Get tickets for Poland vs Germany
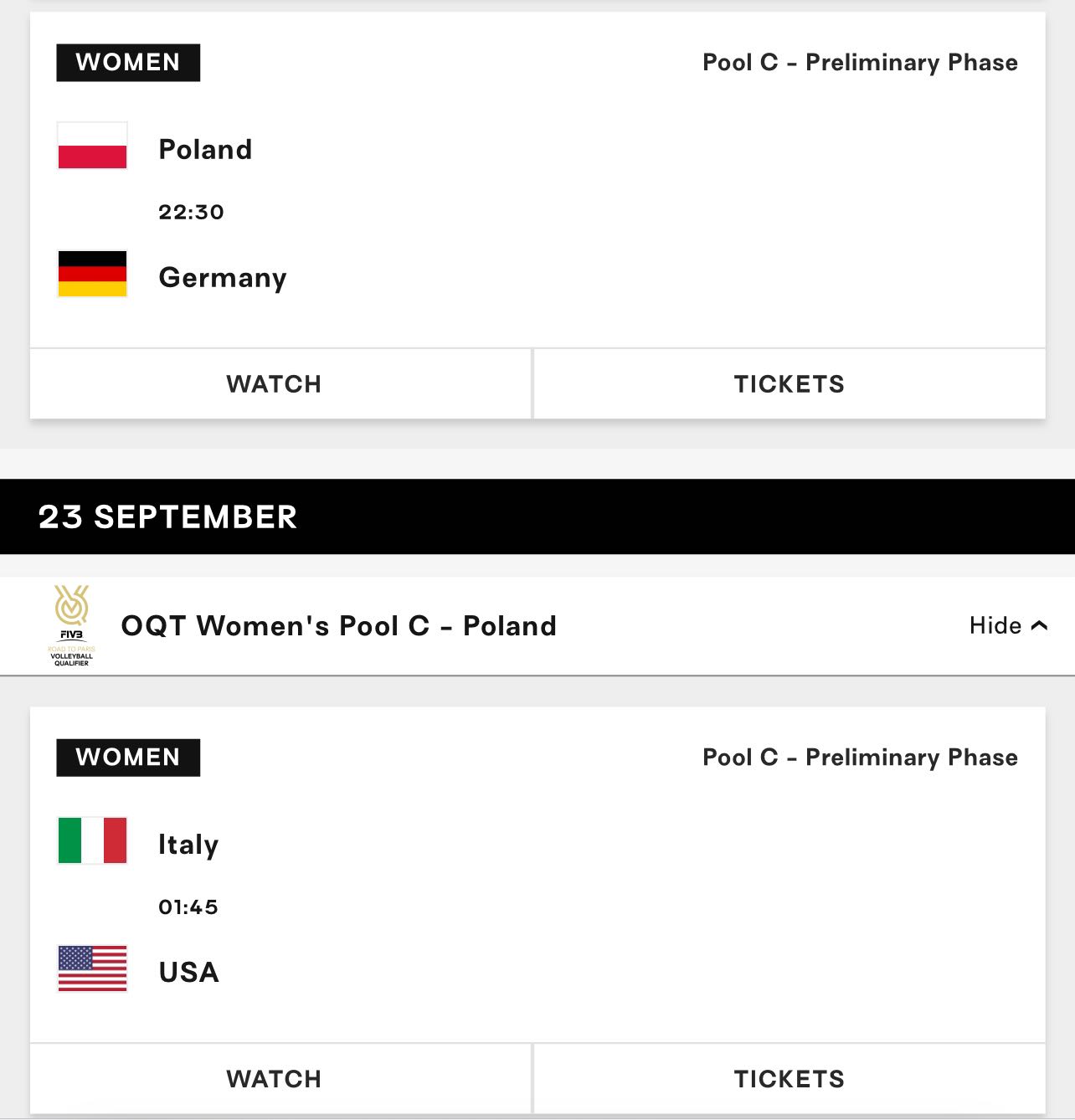Viewport: 1075px width, 1120px height. (790, 384)
